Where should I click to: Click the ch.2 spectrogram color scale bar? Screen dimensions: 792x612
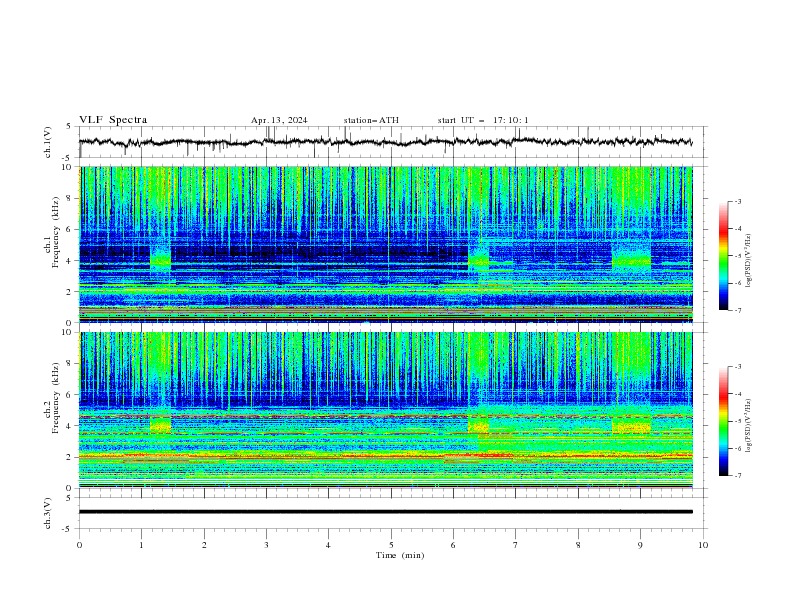coord(723,421)
